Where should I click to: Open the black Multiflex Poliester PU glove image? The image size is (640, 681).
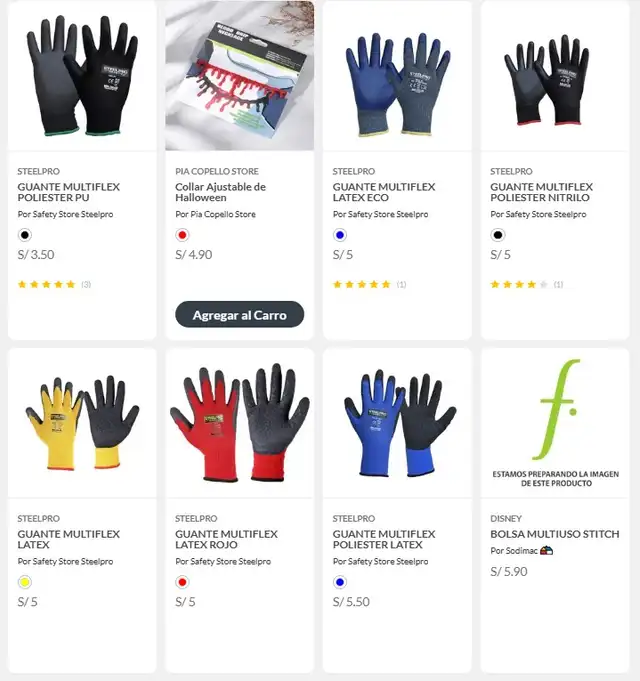tap(82, 76)
